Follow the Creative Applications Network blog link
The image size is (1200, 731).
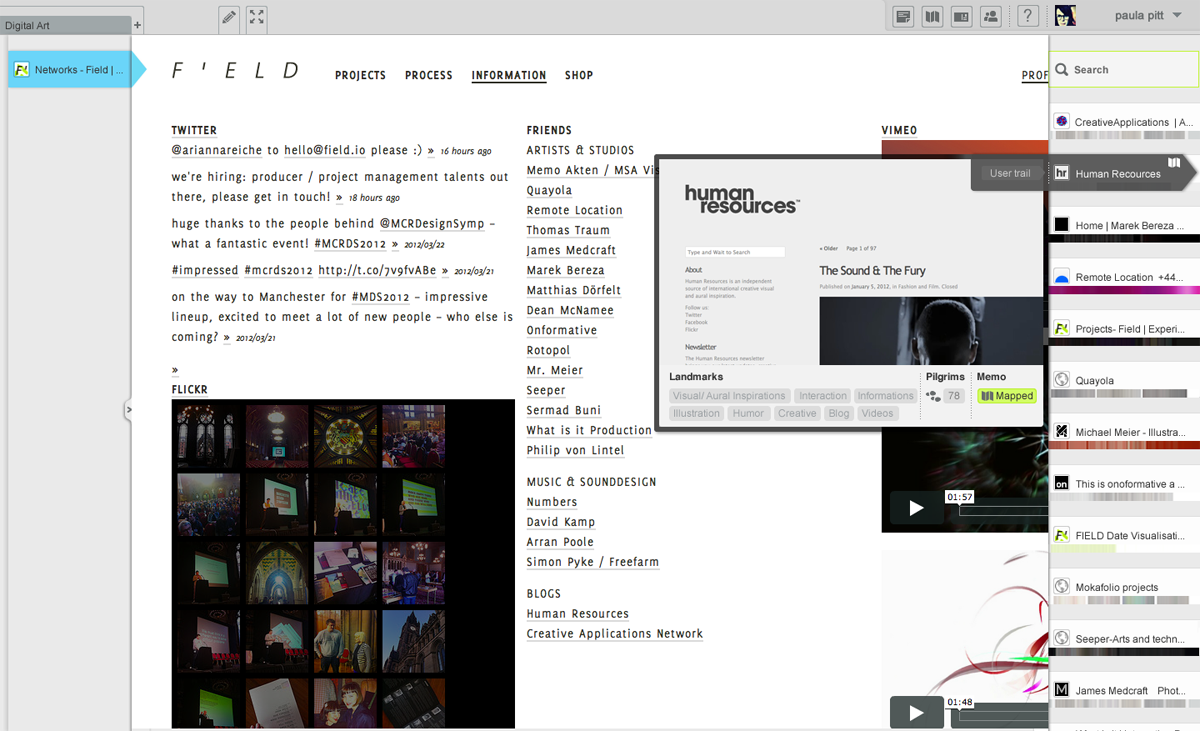(615, 634)
